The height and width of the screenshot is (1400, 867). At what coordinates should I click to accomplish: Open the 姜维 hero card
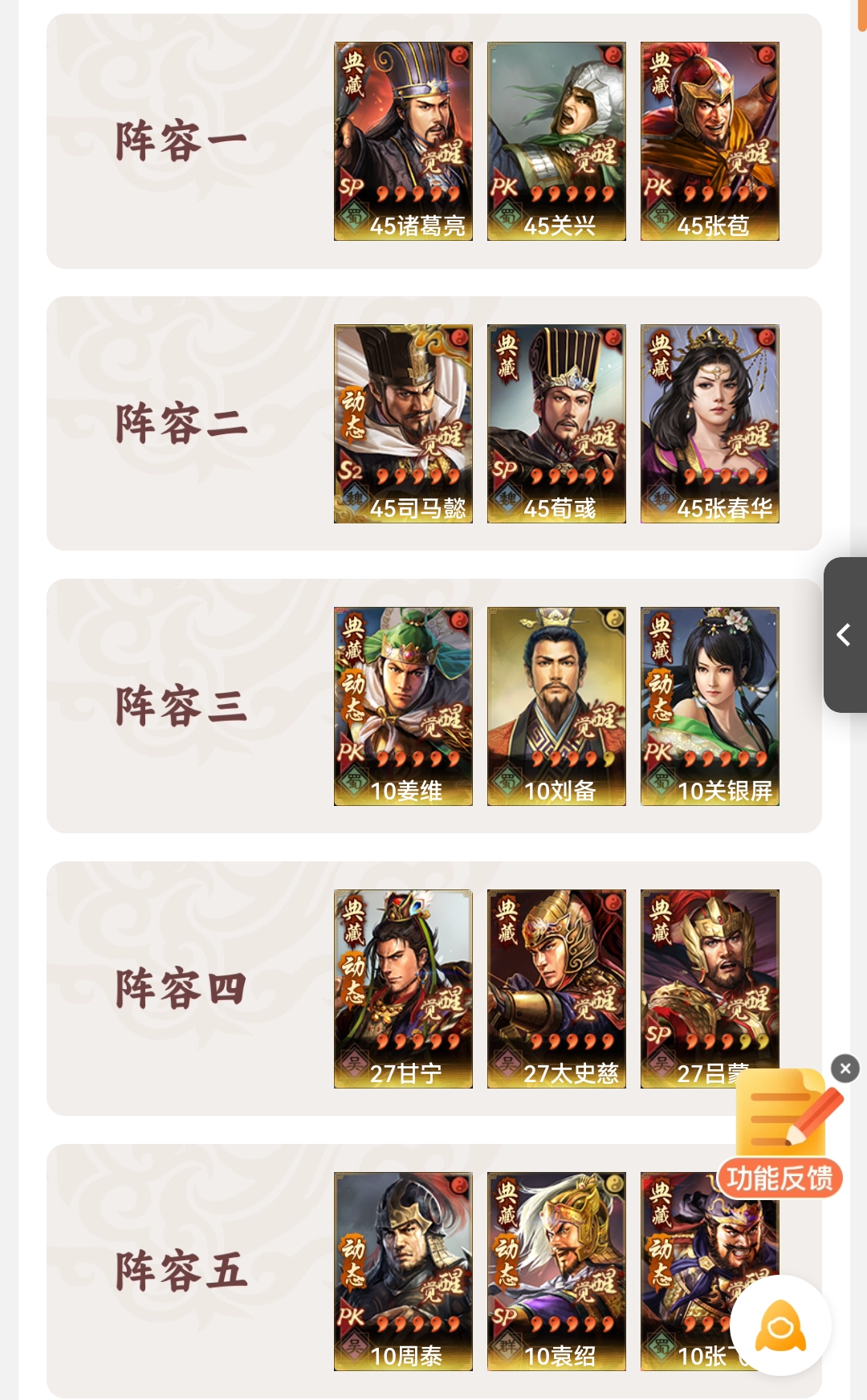pyautogui.click(x=403, y=706)
